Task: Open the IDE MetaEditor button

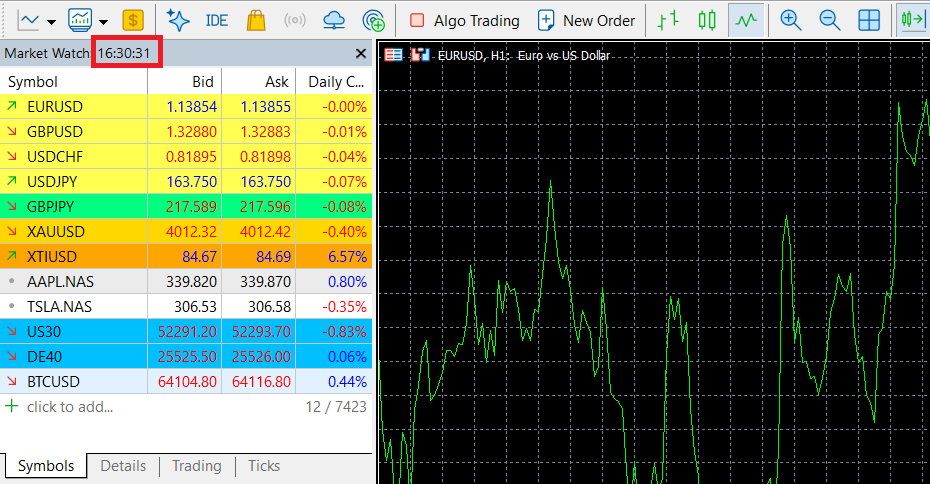Action: coord(216,21)
